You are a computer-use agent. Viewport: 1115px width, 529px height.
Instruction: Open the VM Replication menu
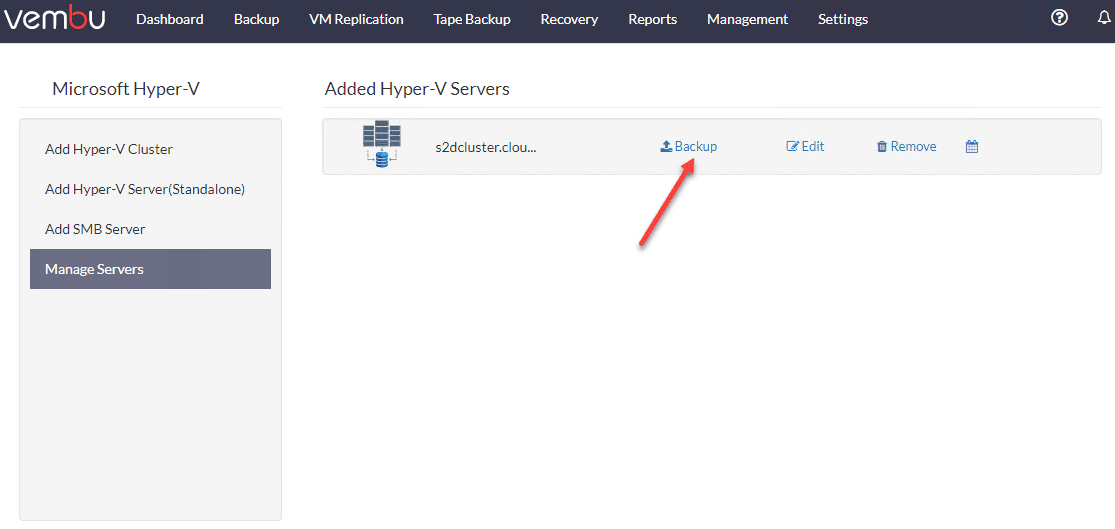(x=356, y=19)
